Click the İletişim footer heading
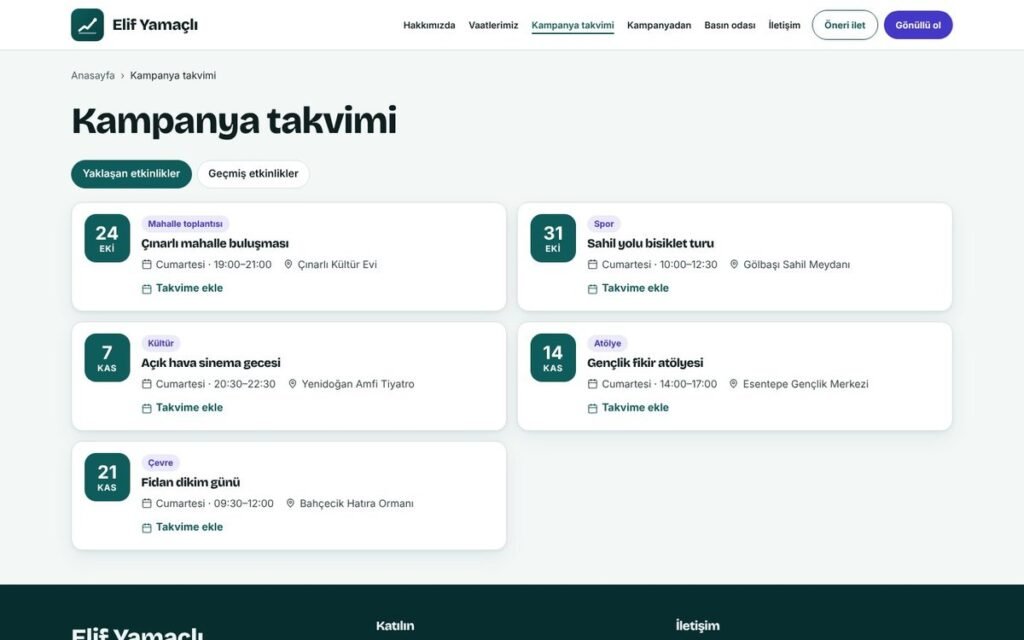The image size is (1024, 640). point(697,626)
